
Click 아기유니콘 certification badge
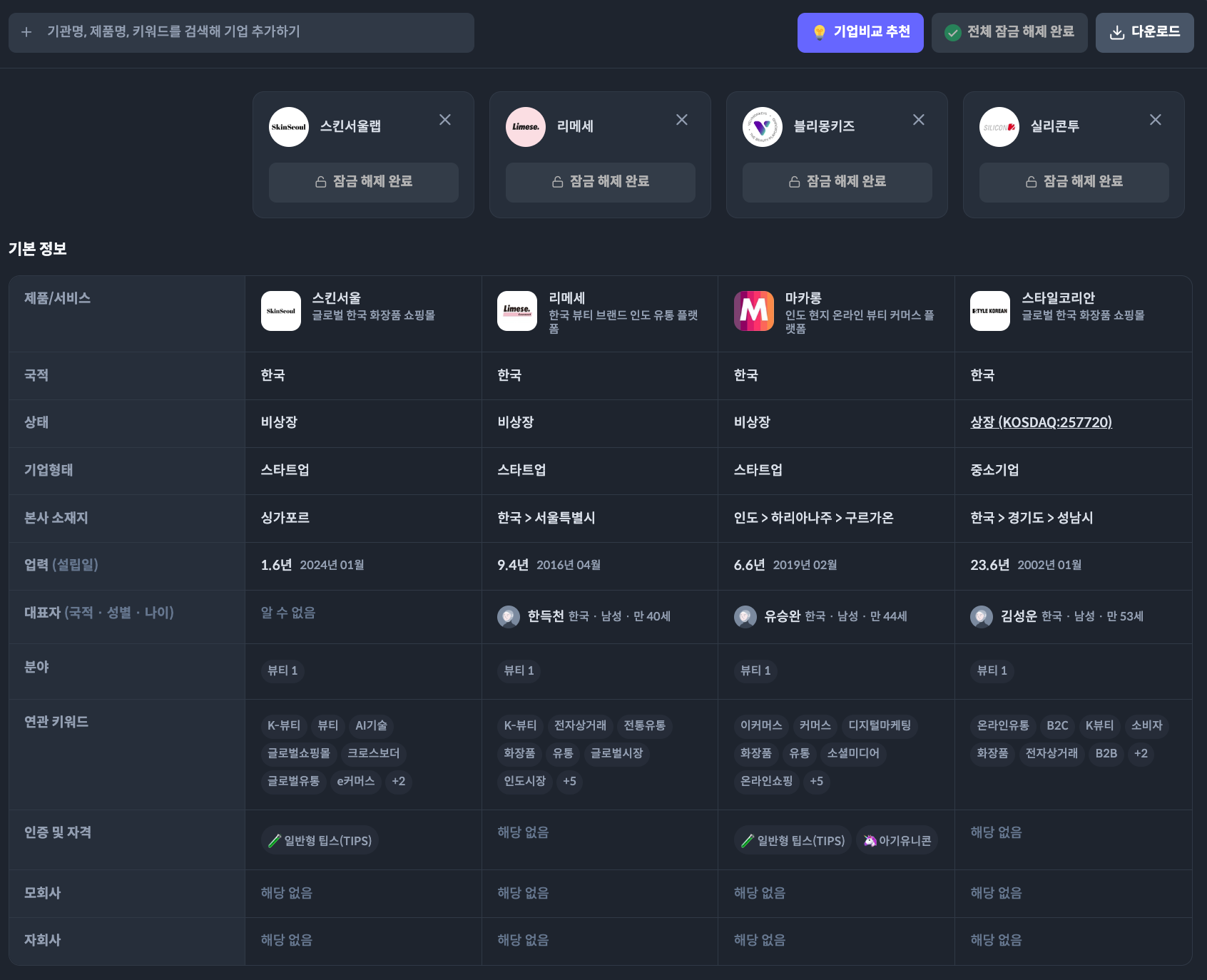(x=897, y=841)
